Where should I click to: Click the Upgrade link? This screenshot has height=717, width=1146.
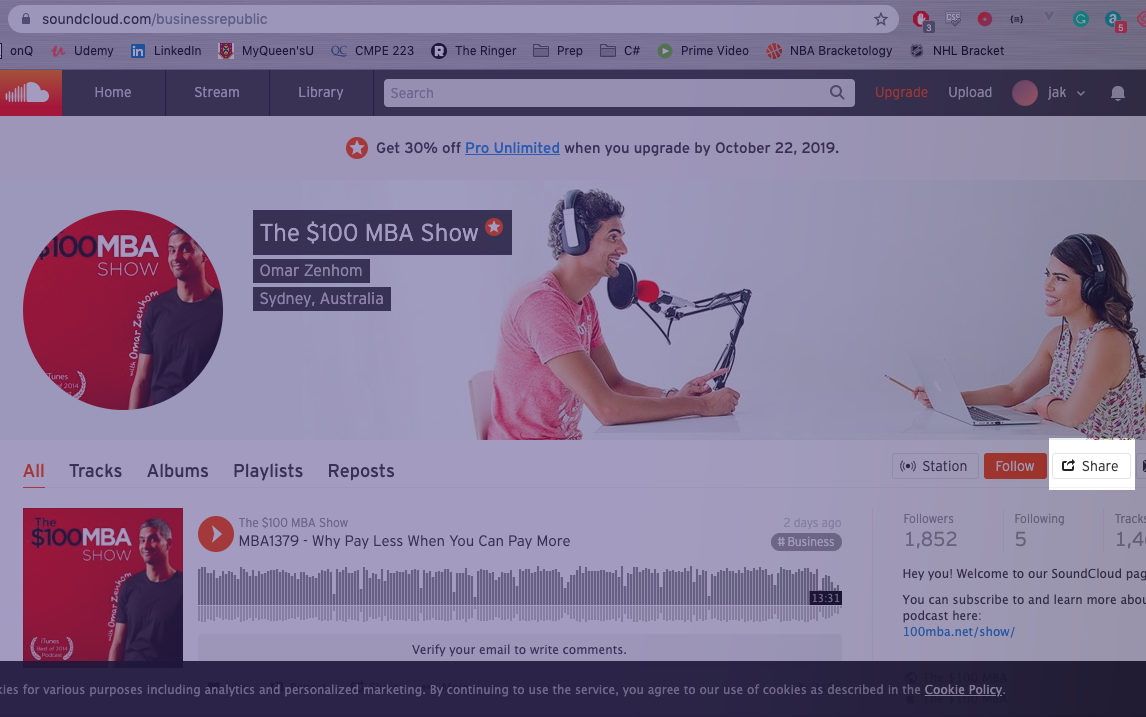pos(901,93)
